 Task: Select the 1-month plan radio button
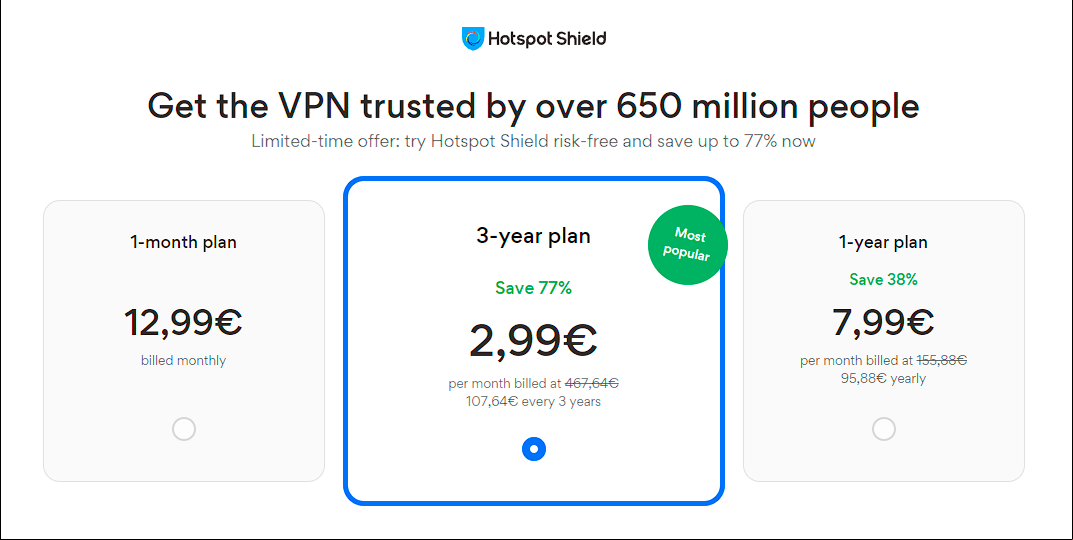pyautogui.click(x=183, y=429)
